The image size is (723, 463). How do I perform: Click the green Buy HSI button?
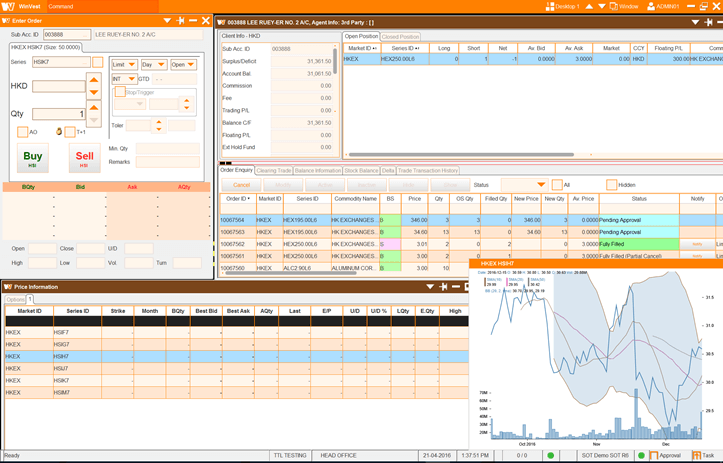(33, 158)
